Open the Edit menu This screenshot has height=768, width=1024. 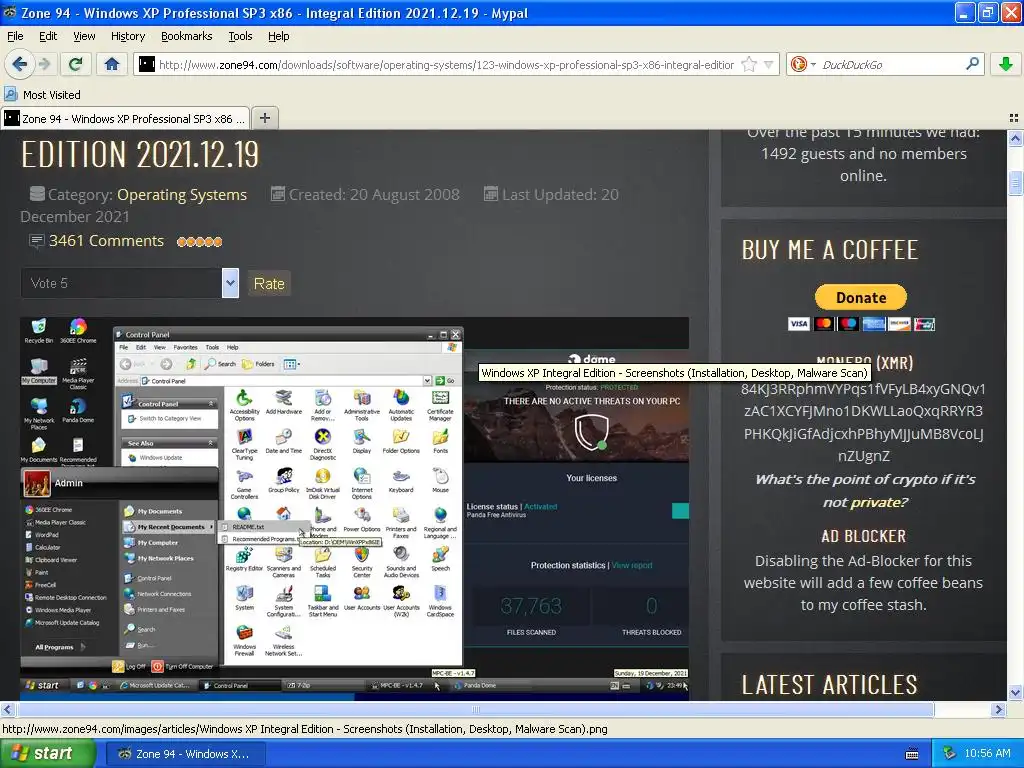pos(48,36)
